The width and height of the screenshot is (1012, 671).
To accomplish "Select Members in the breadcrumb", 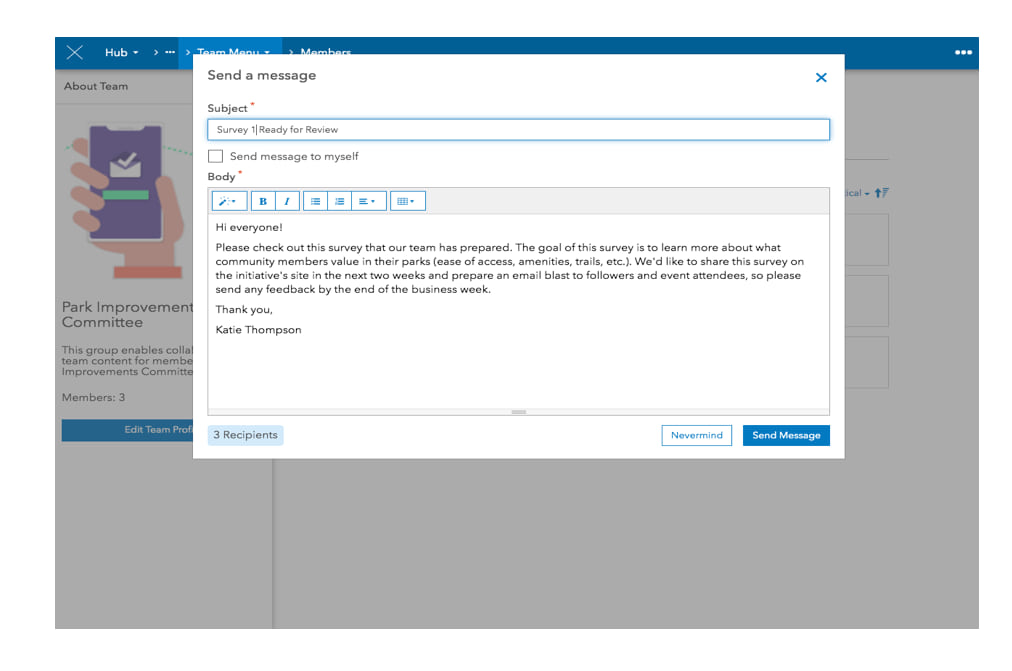I will pos(325,52).
